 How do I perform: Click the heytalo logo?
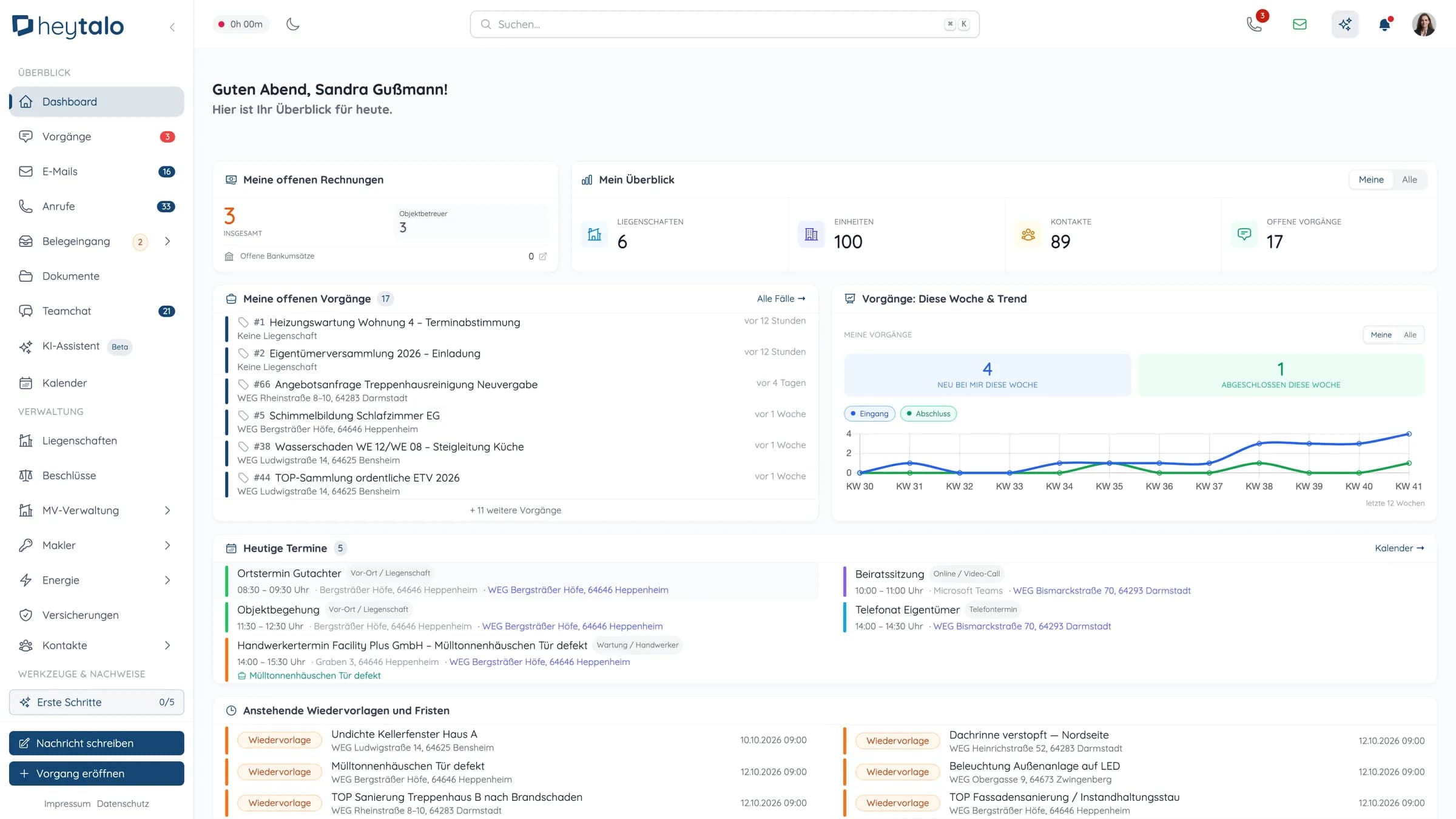pyautogui.click(x=68, y=26)
